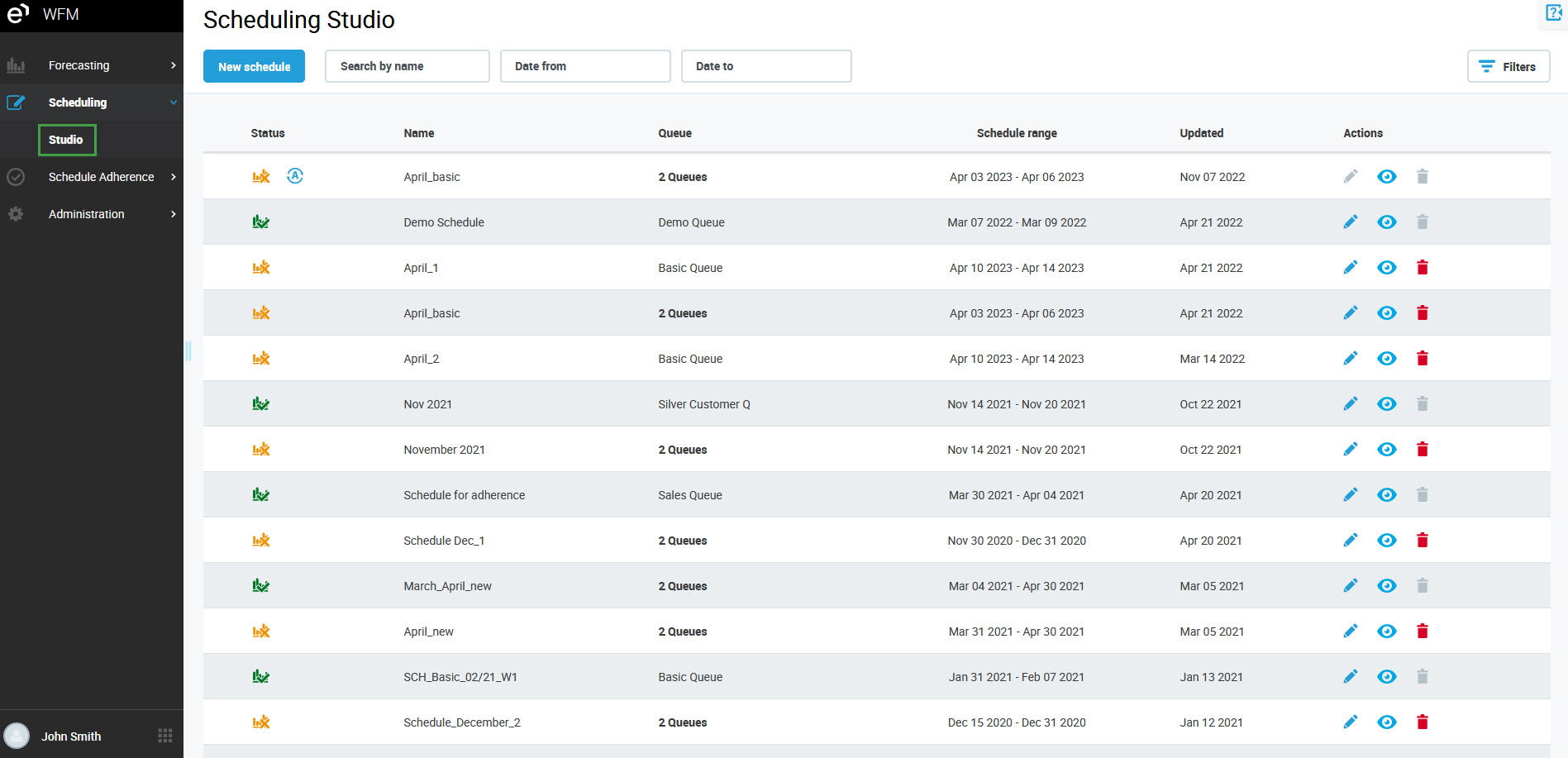Screen dimensions: 1568x758
Task: Click the auto-schedule 'A' icon on April_basic
Action: [x=295, y=176]
